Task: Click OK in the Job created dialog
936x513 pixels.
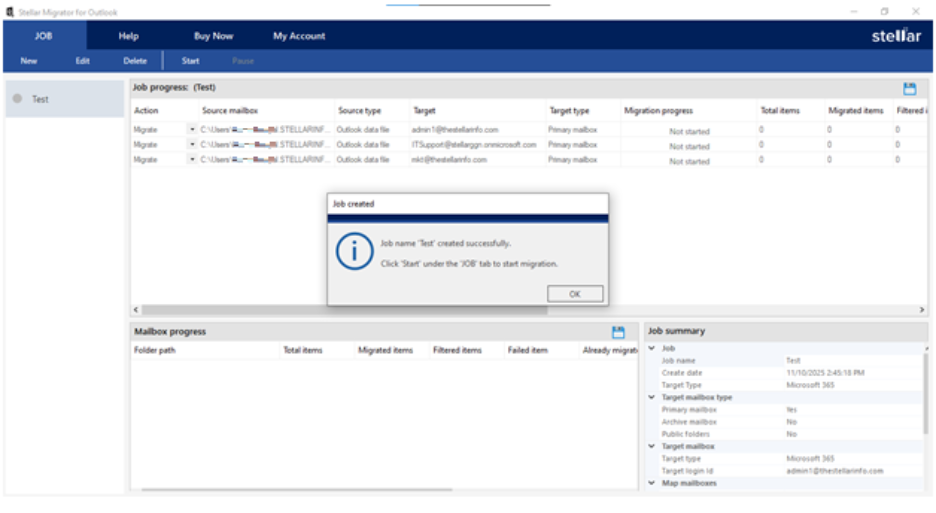Action: (575, 294)
